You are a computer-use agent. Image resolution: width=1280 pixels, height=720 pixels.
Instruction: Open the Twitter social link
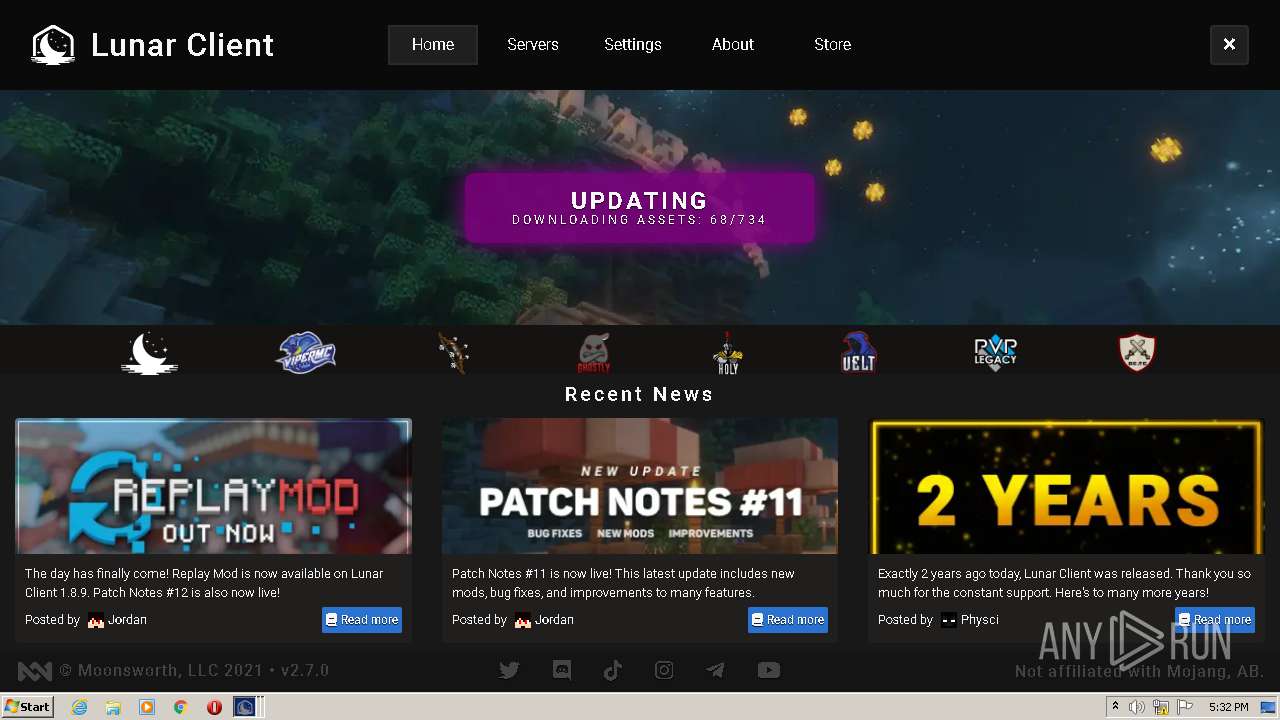click(510, 671)
